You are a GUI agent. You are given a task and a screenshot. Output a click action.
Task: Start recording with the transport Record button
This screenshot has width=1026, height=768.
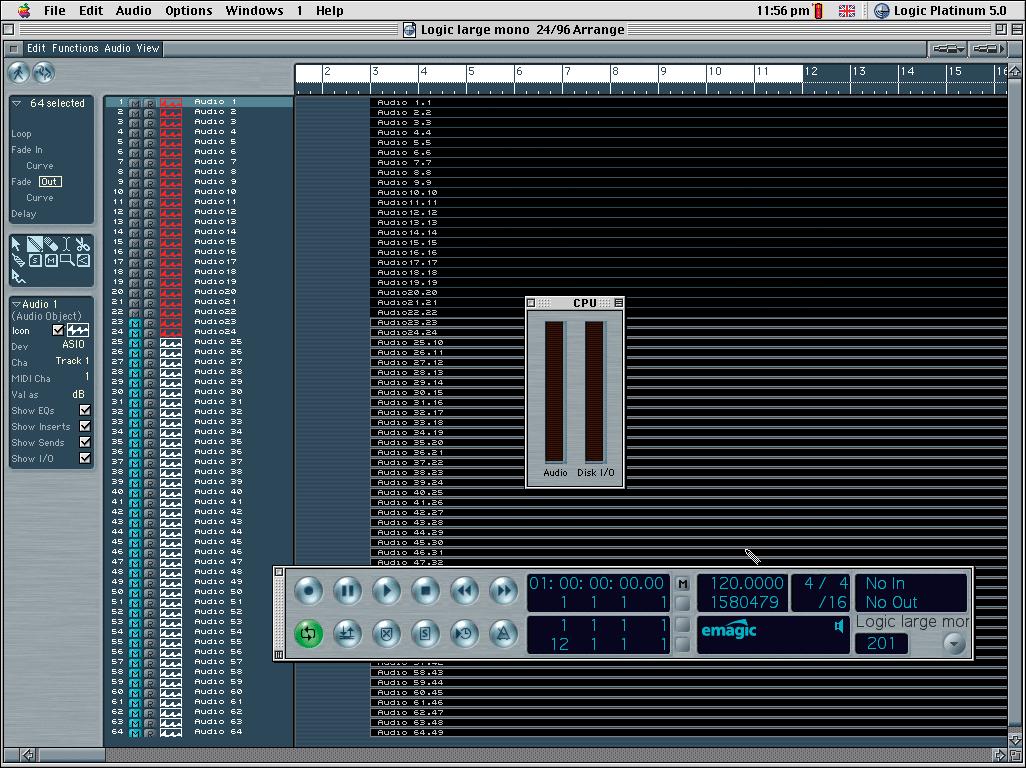pos(308,591)
